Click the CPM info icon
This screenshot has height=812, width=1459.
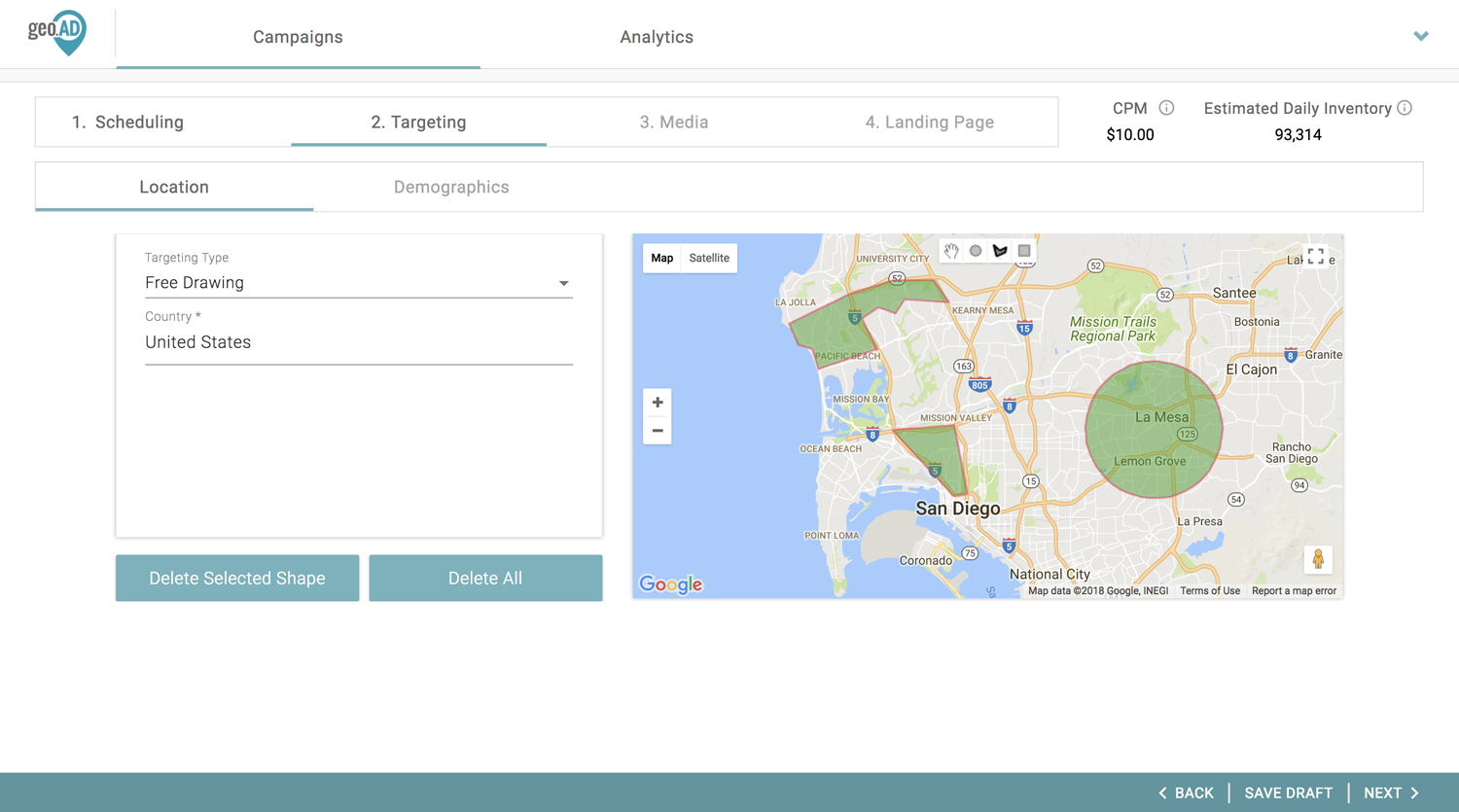pos(1166,108)
